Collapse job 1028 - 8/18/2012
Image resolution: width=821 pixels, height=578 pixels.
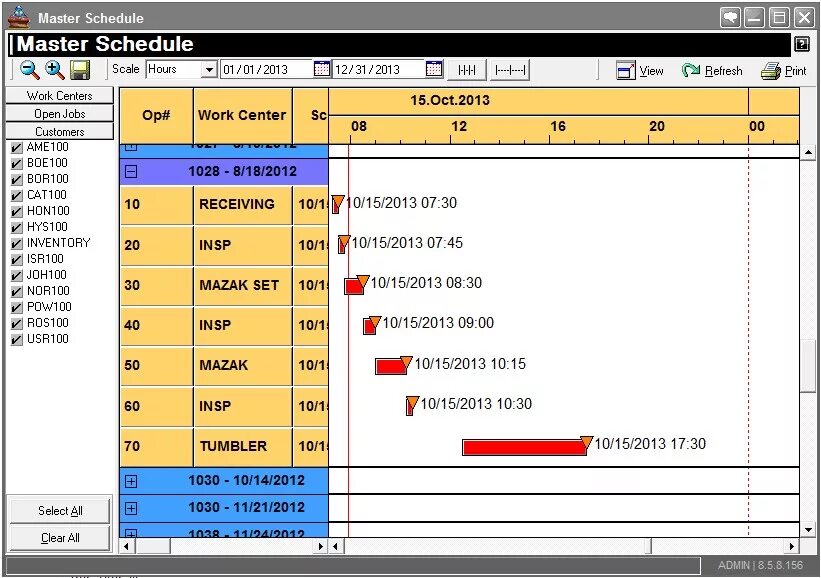(x=131, y=171)
